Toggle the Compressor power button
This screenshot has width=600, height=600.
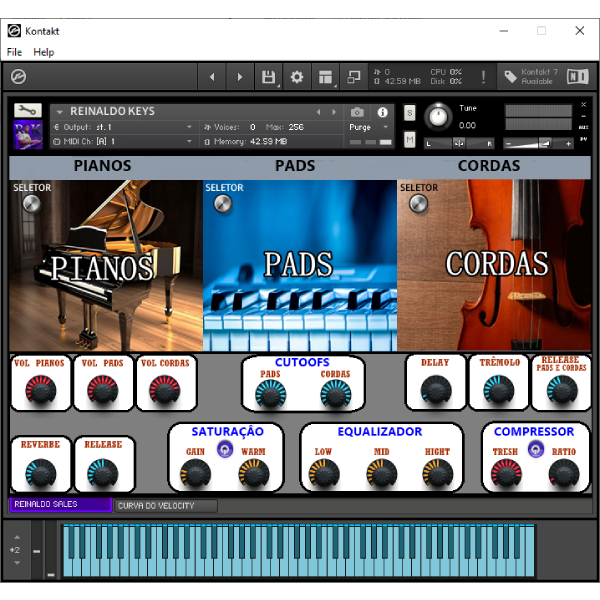tap(536, 449)
